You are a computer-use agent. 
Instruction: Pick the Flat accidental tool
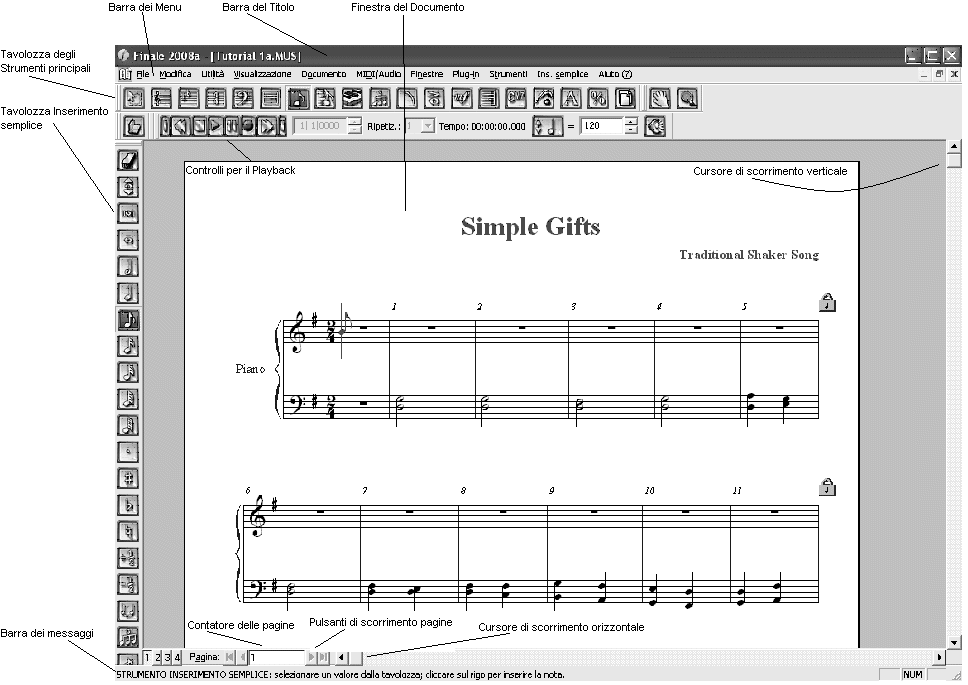128,504
